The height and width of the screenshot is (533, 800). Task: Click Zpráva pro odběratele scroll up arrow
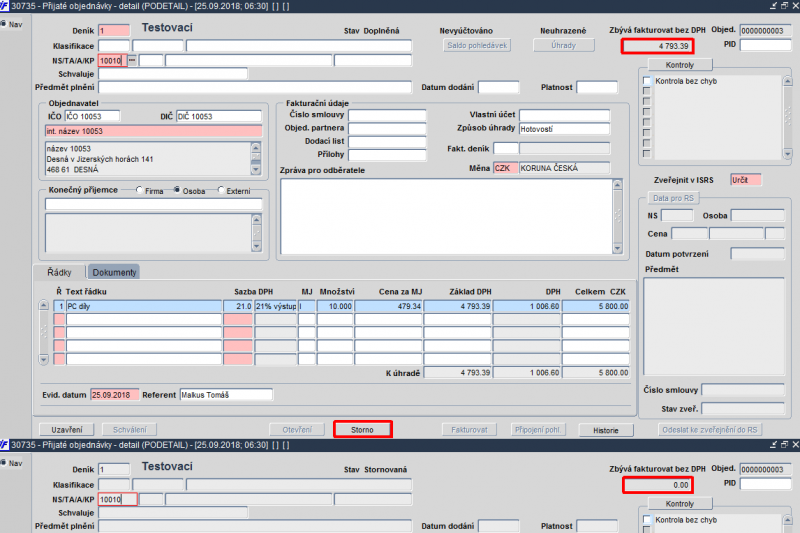(617, 184)
